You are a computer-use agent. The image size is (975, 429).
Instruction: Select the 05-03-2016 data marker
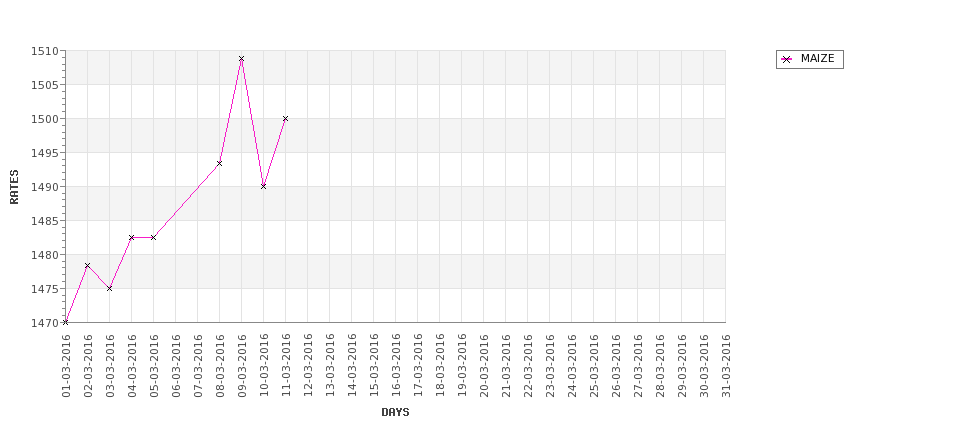(154, 238)
